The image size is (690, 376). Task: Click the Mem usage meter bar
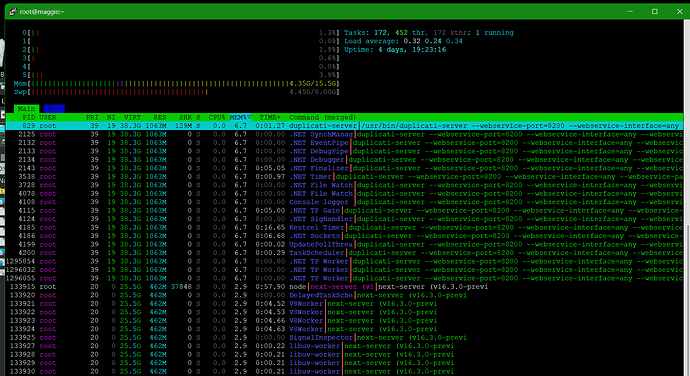pyautogui.click(x=176, y=83)
